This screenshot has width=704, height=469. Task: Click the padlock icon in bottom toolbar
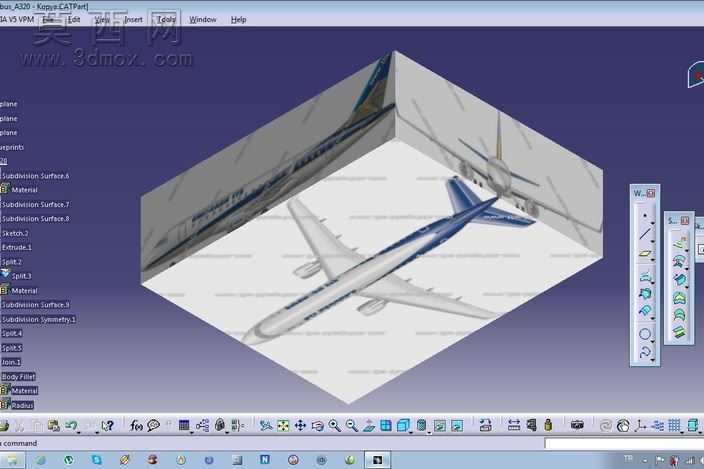point(220,425)
